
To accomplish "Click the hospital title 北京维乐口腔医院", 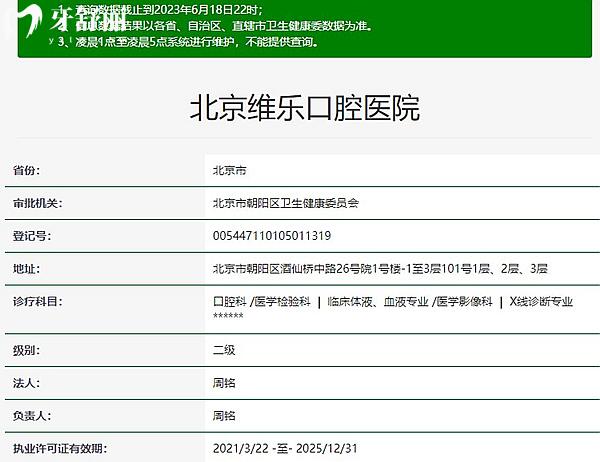I will (x=305, y=108).
